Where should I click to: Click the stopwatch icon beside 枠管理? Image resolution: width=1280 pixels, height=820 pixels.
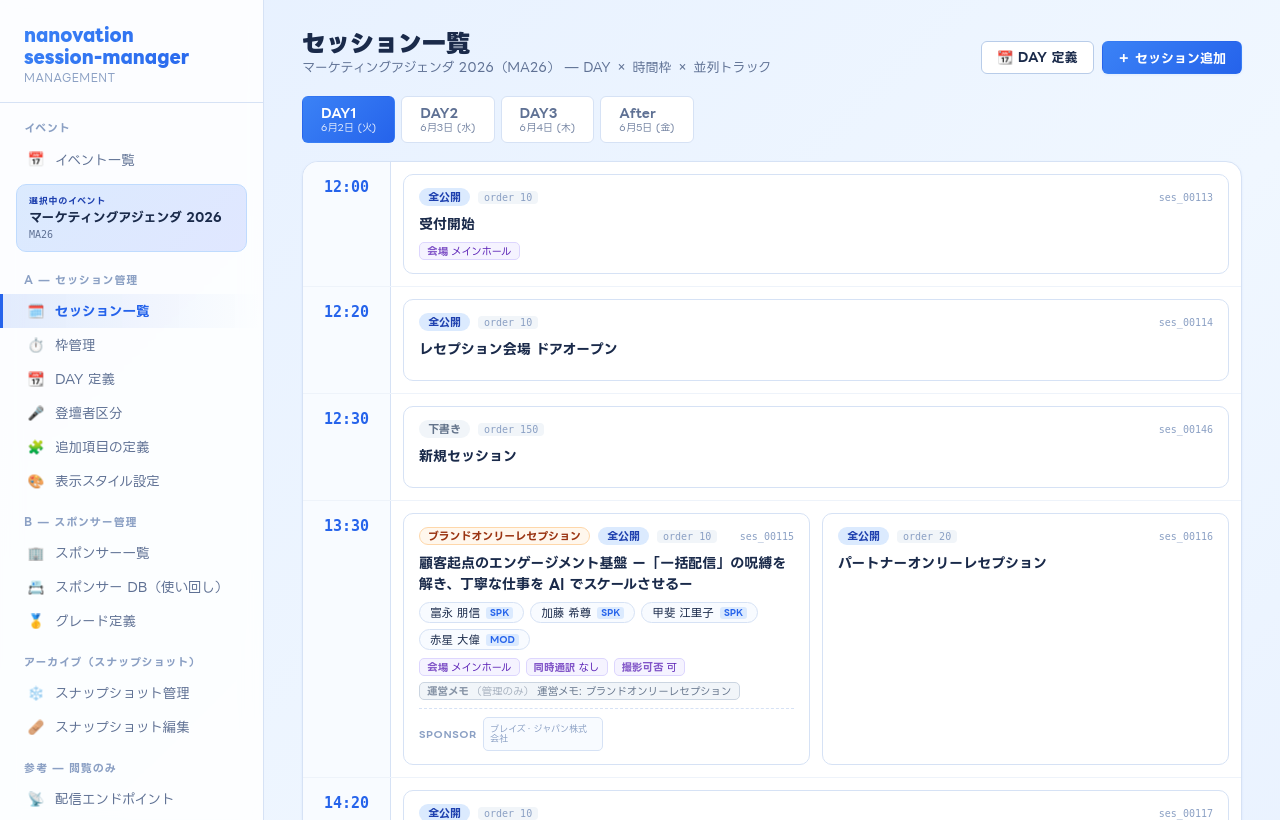pyautogui.click(x=36, y=345)
